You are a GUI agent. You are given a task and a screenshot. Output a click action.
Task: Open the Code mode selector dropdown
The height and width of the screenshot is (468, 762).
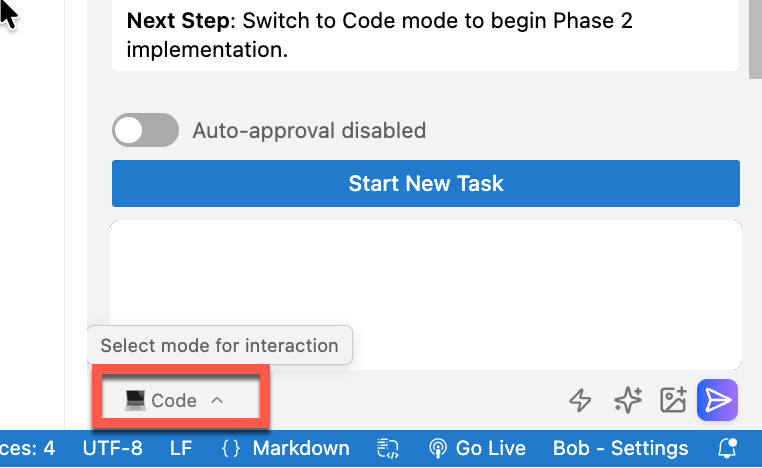tap(175, 401)
